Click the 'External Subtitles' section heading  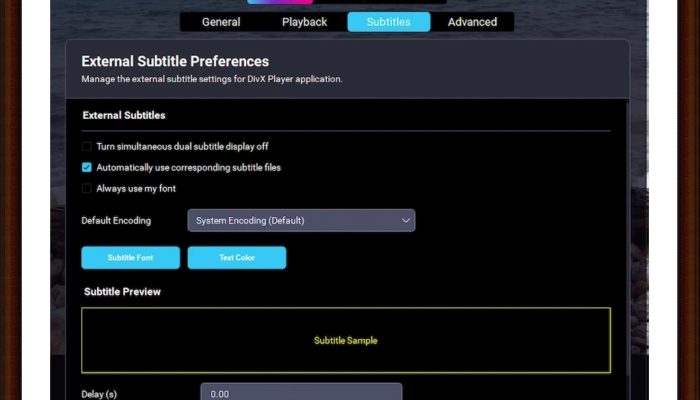coord(124,115)
